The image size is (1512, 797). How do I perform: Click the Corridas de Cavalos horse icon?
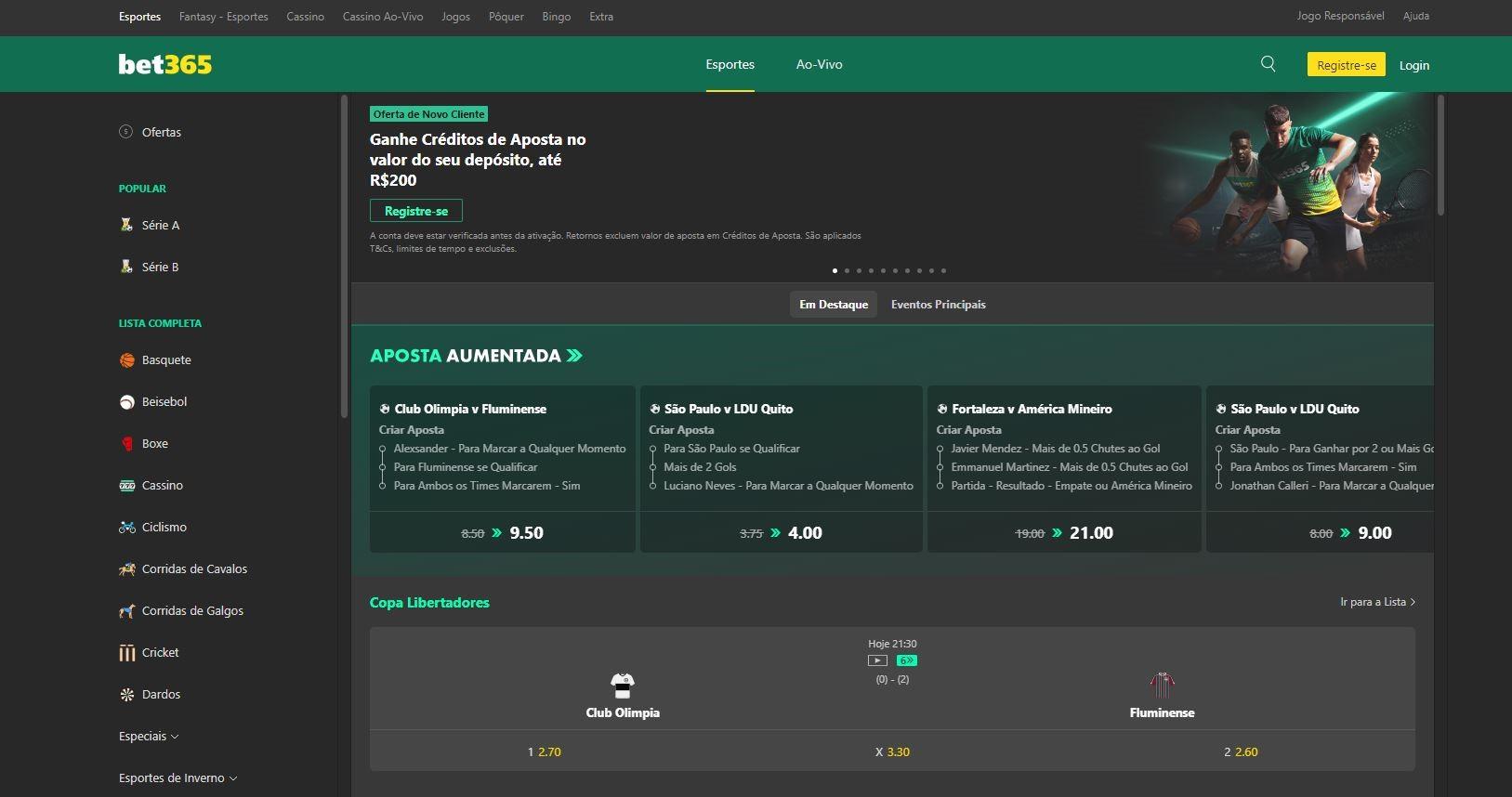click(127, 569)
